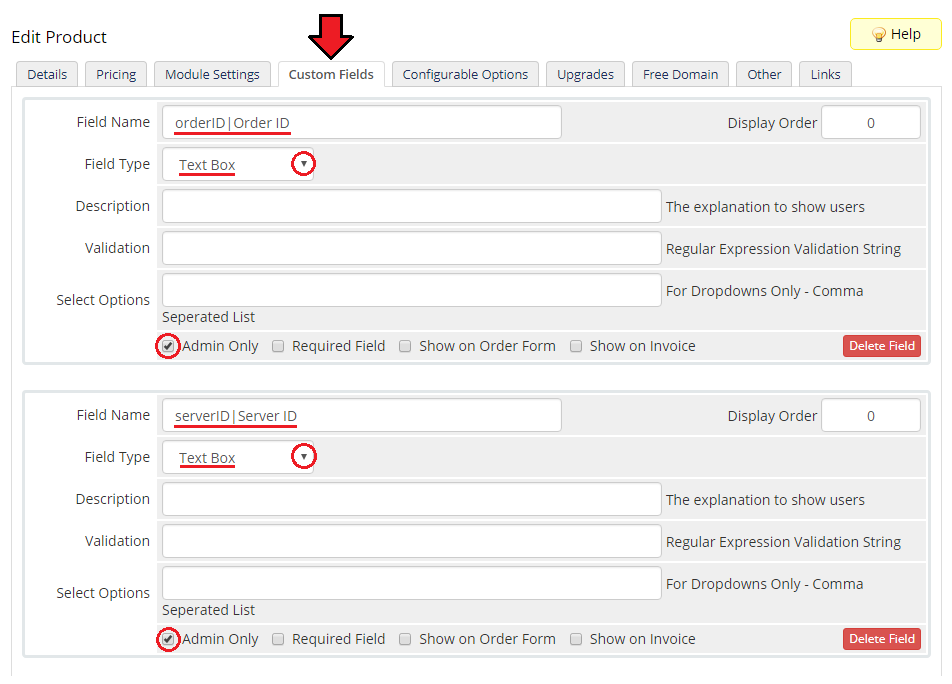Click Display Order box for Order ID
Screen dimensions: 952x684
tap(871, 123)
